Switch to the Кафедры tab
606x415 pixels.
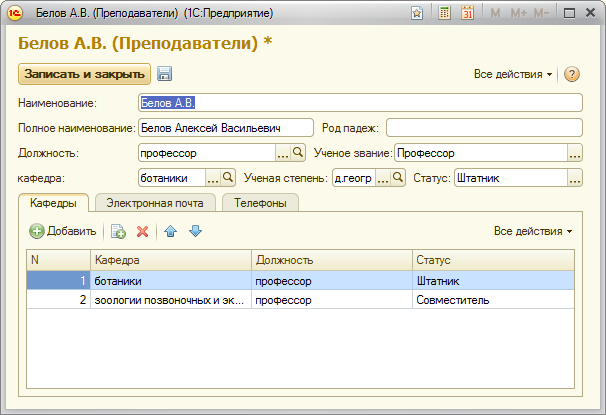(53, 203)
